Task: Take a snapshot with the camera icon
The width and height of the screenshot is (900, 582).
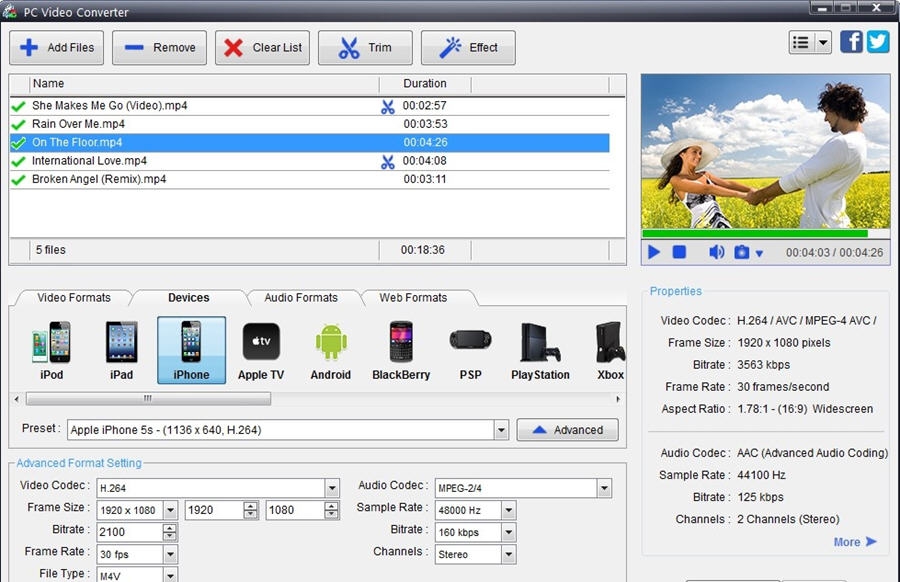Action: (x=742, y=252)
